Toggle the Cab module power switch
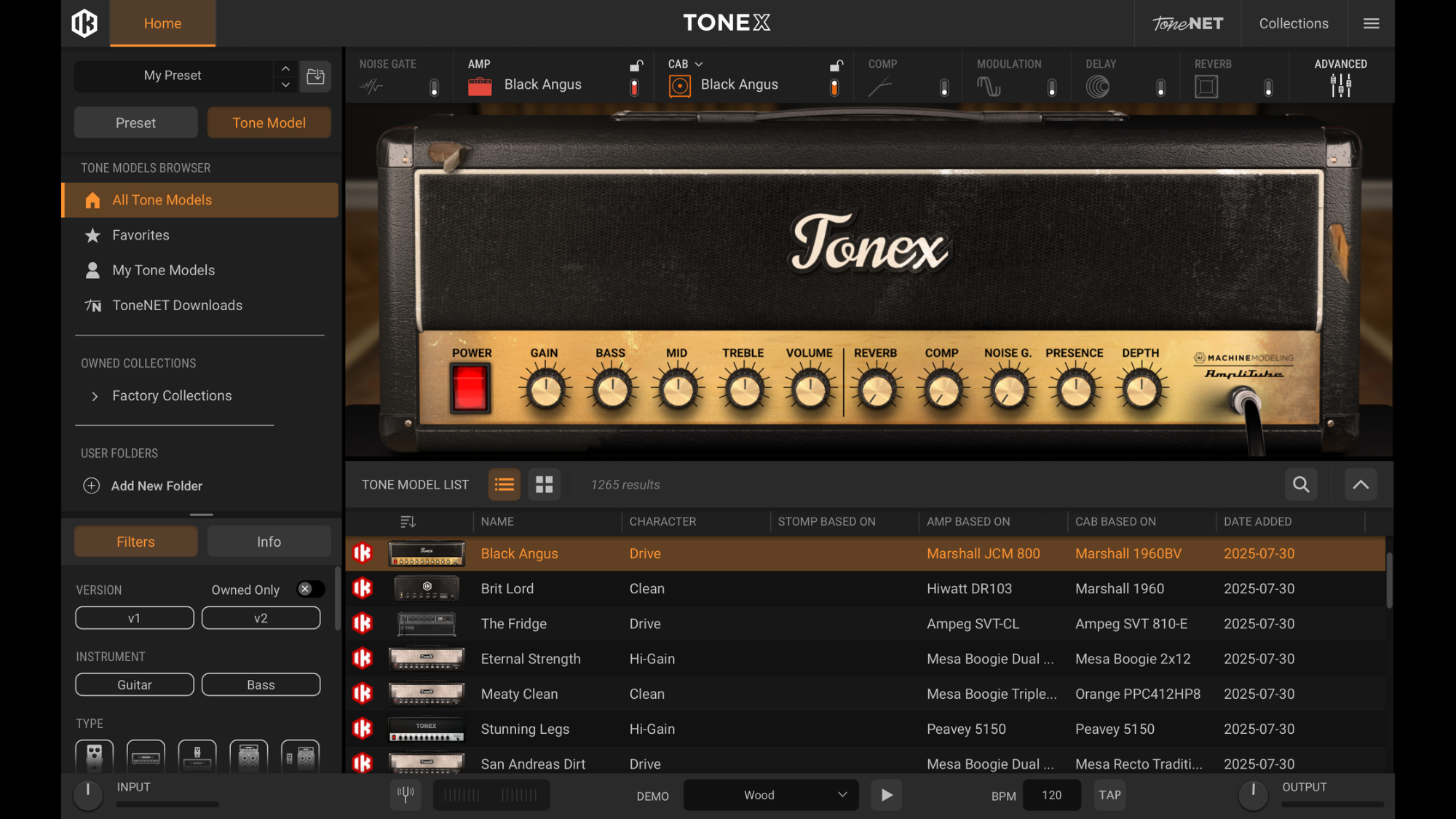1456x819 pixels. tap(834, 87)
